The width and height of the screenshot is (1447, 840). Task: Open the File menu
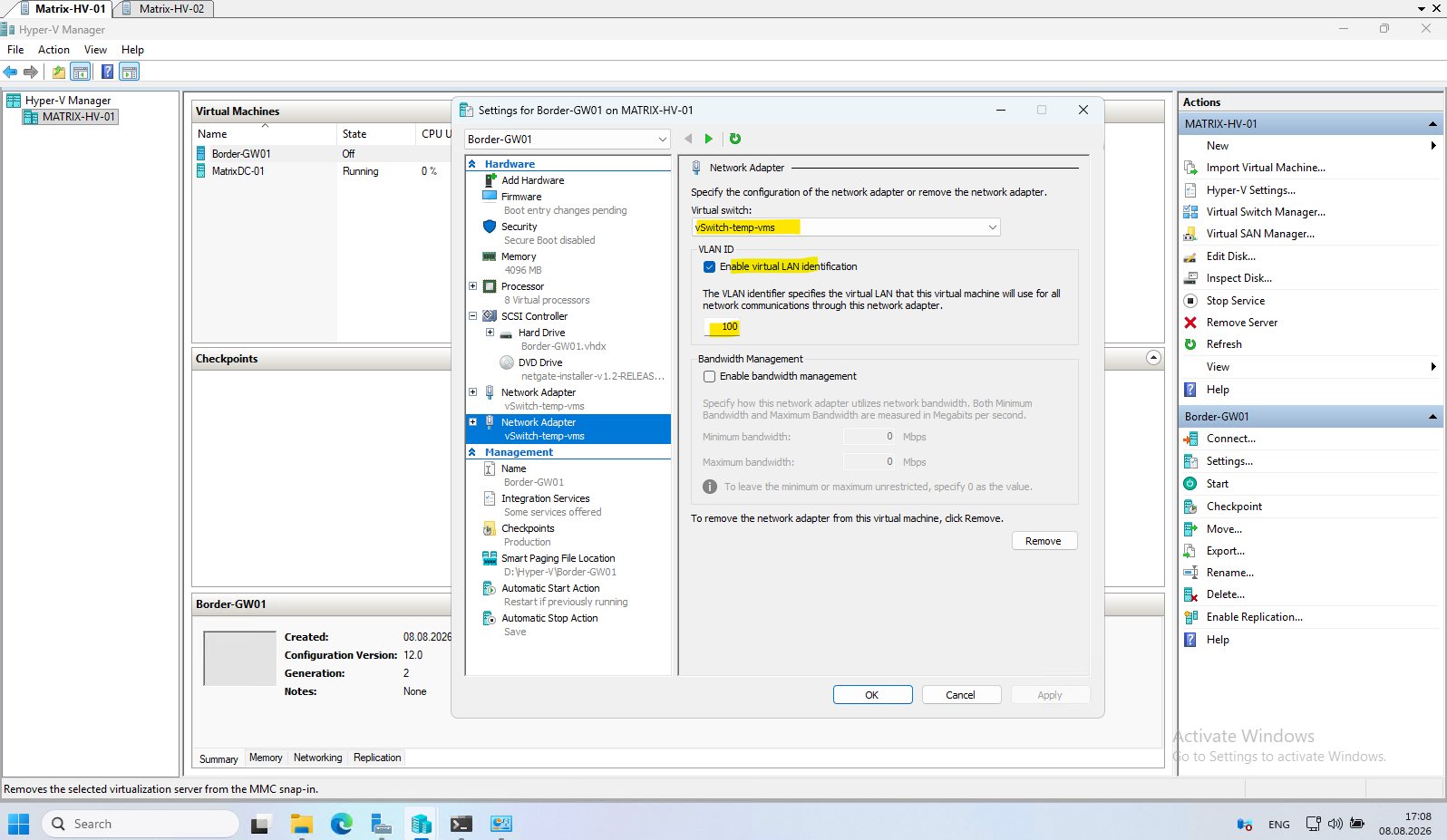coord(15,50)
